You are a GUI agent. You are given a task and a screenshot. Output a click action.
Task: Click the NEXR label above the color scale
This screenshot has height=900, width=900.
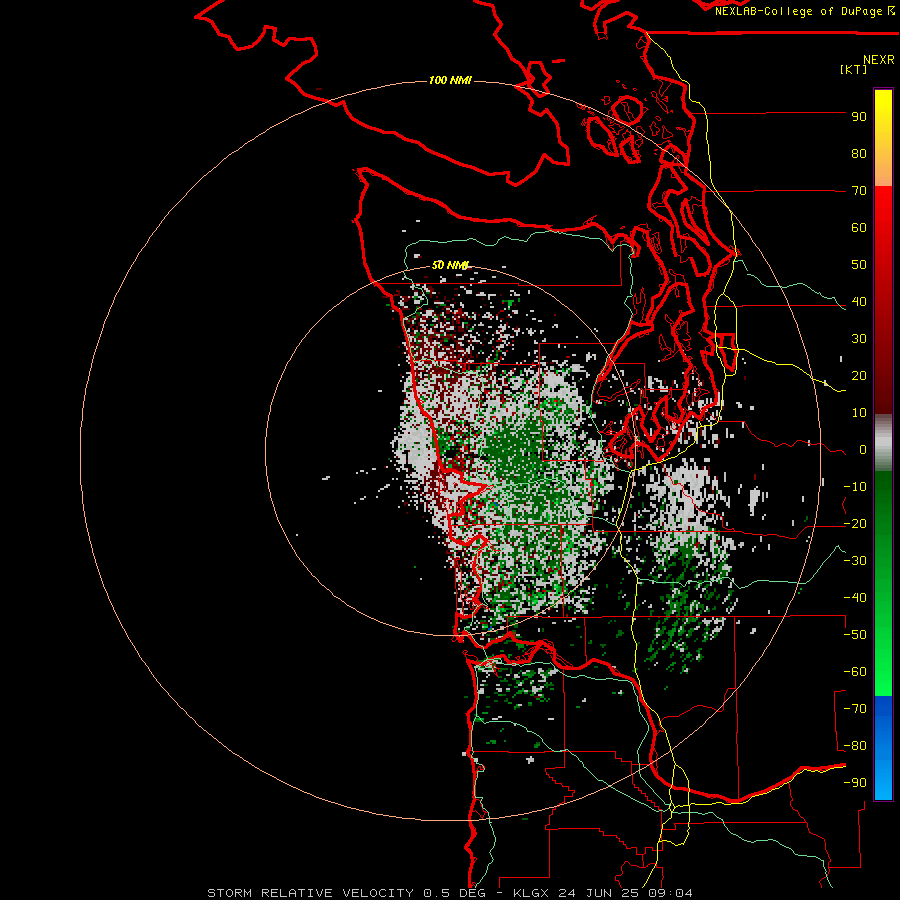[878, 60]
